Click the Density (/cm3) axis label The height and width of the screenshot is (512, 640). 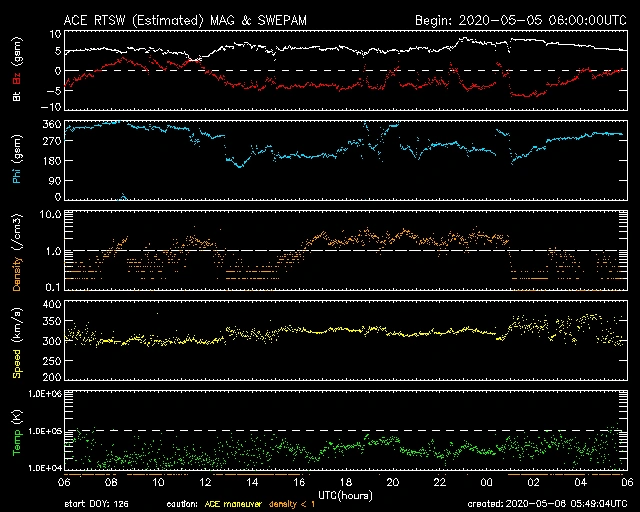click(15, 250)
